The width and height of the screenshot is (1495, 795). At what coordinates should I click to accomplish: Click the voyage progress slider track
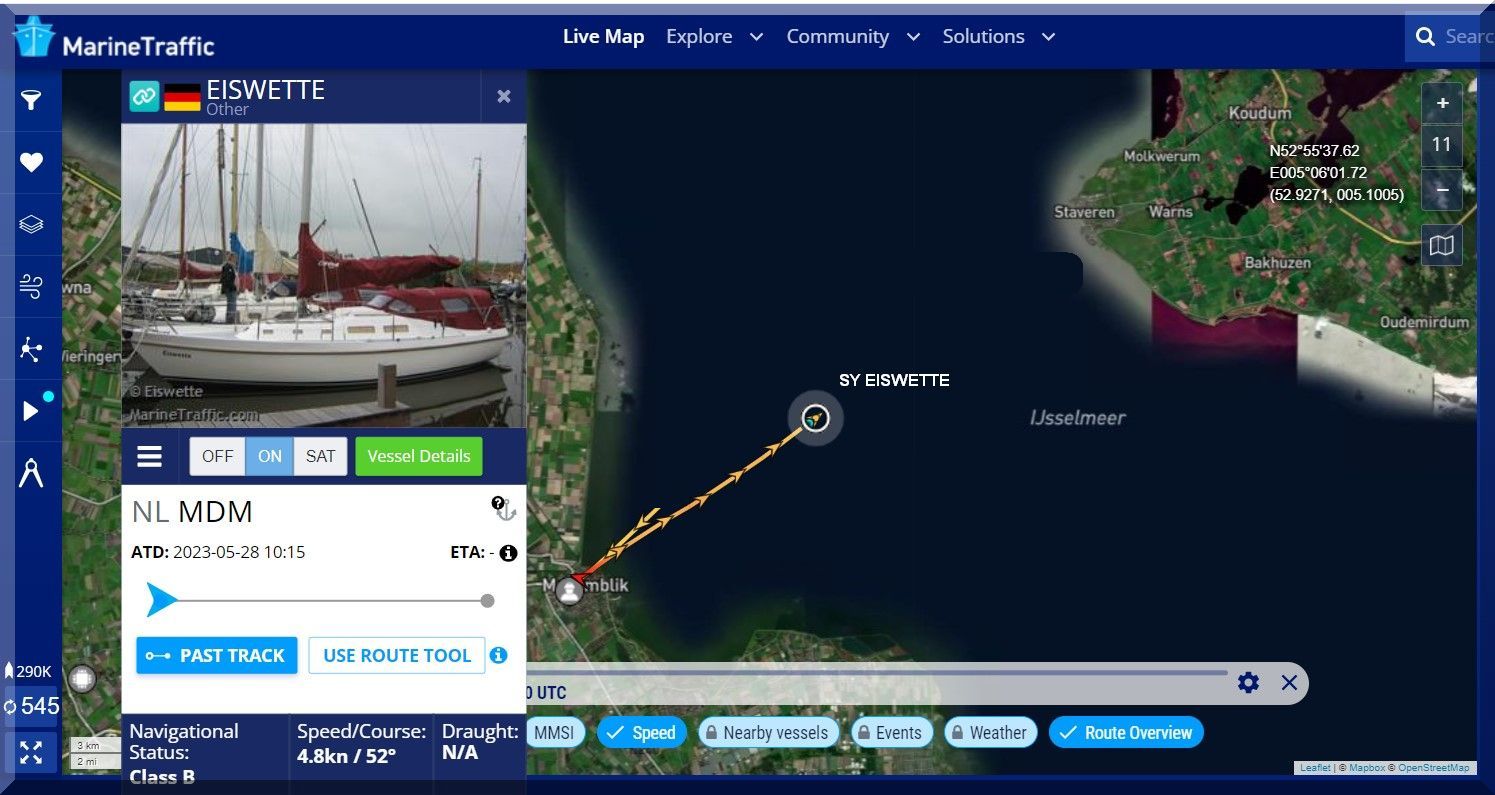point(320,601)
